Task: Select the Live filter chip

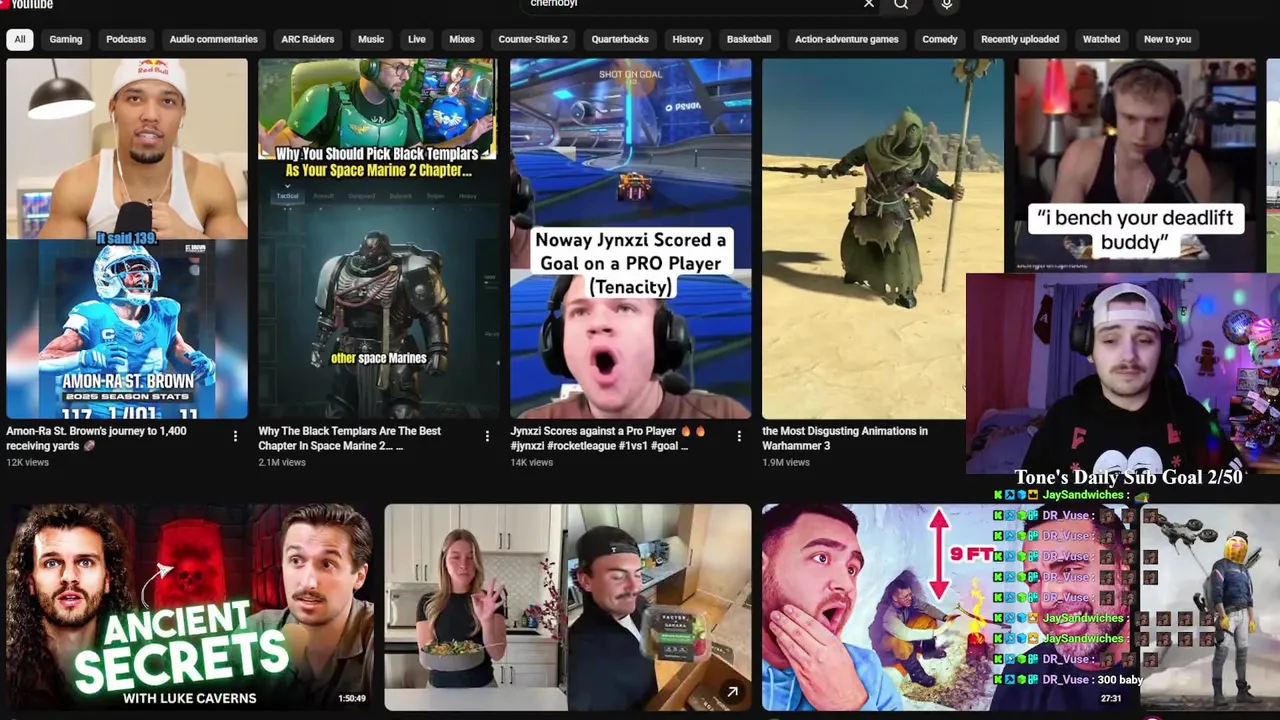Action: pyautogui.click(x=417, y=39)
